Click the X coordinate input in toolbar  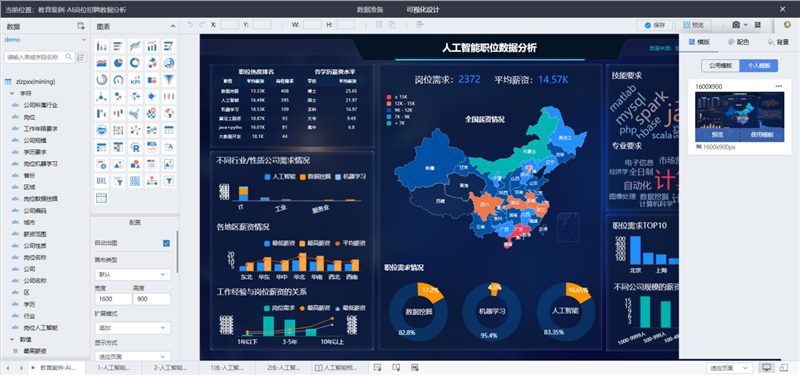click(229, 24)
